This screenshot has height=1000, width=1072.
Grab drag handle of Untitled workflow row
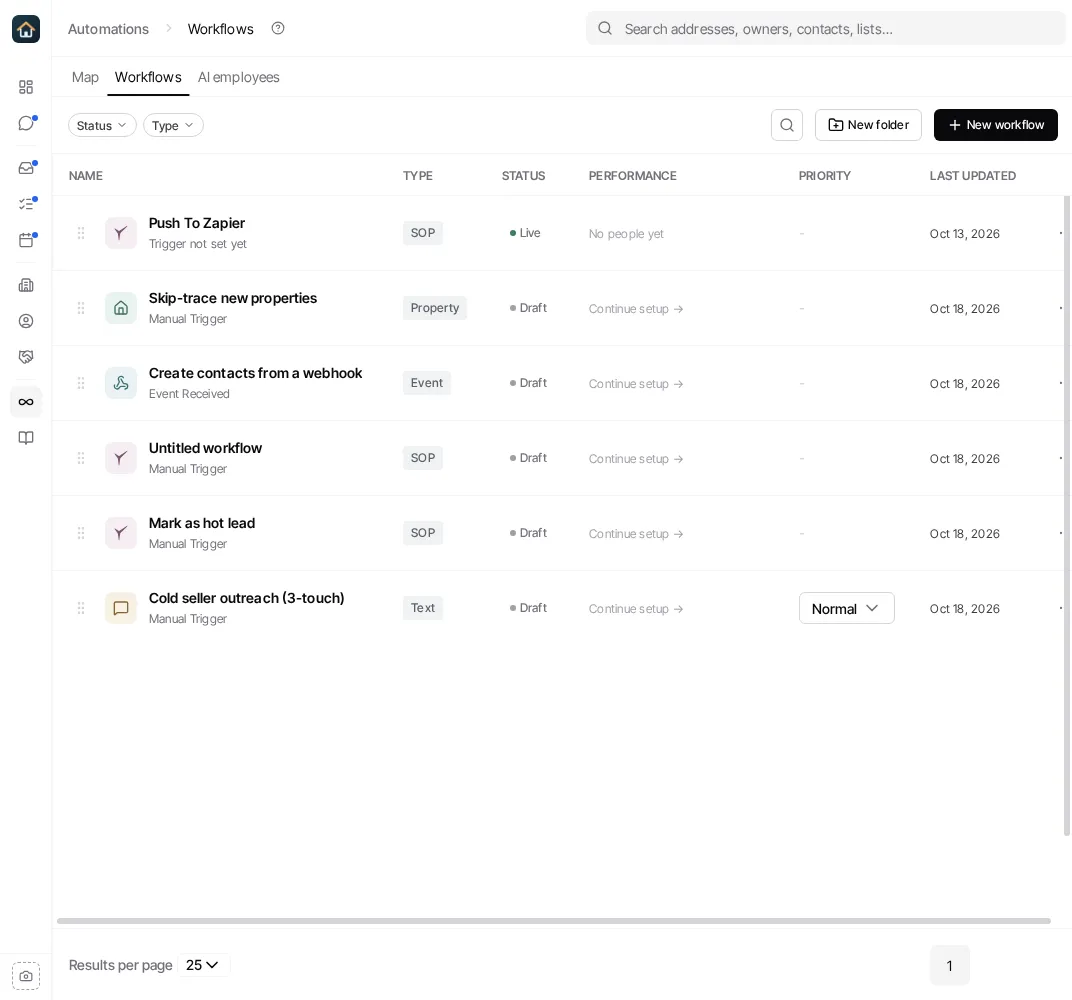81,458
